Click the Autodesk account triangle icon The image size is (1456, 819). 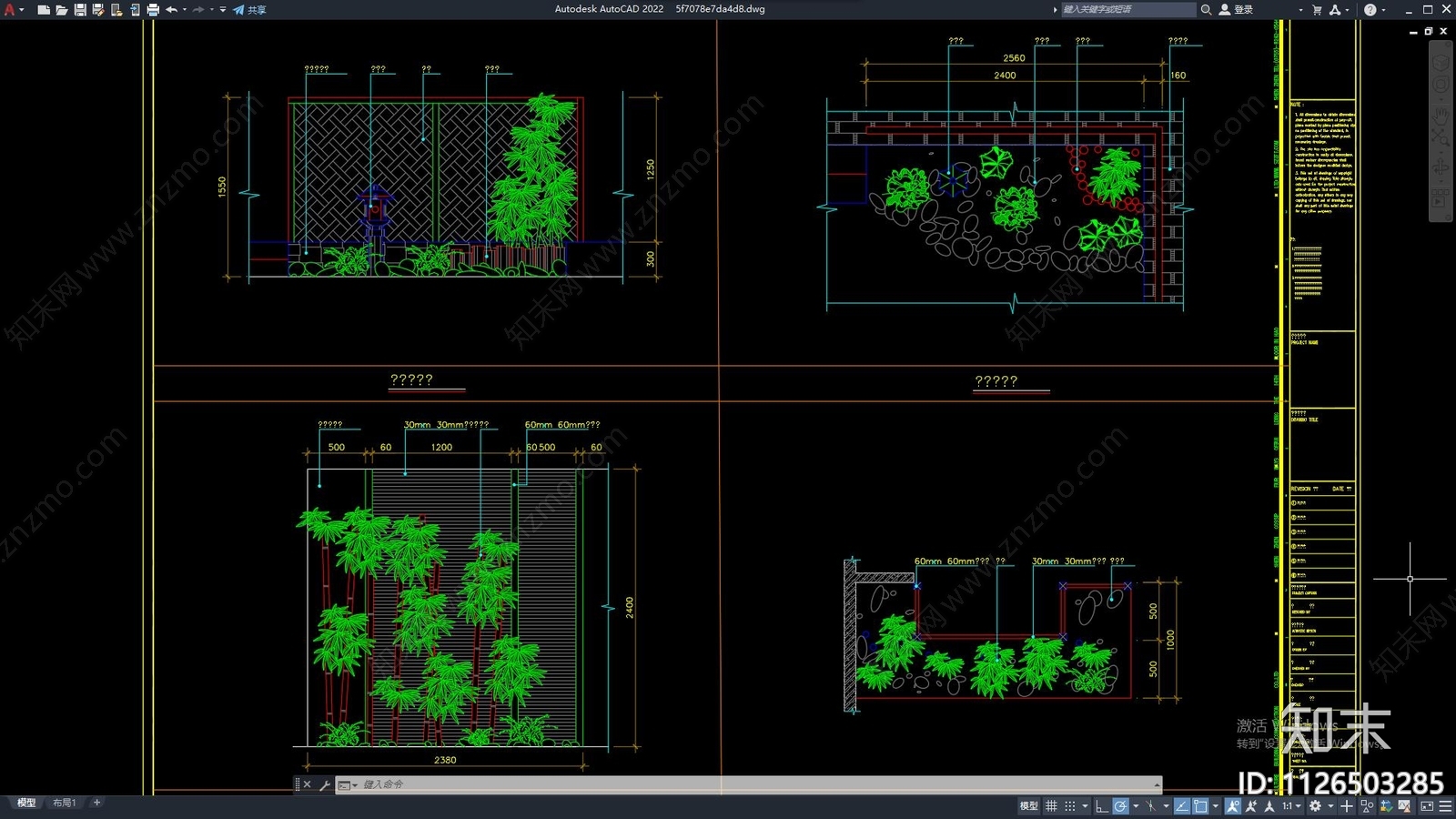click(1335, 9)
